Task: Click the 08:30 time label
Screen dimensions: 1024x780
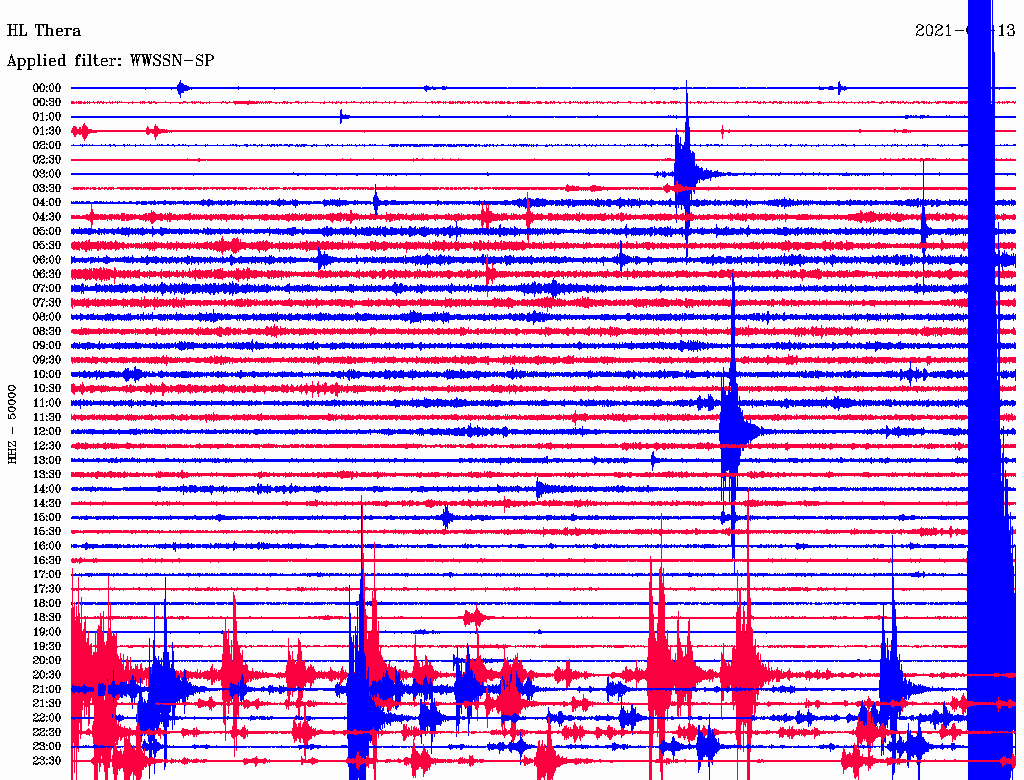Action: [x=47, y=332]
